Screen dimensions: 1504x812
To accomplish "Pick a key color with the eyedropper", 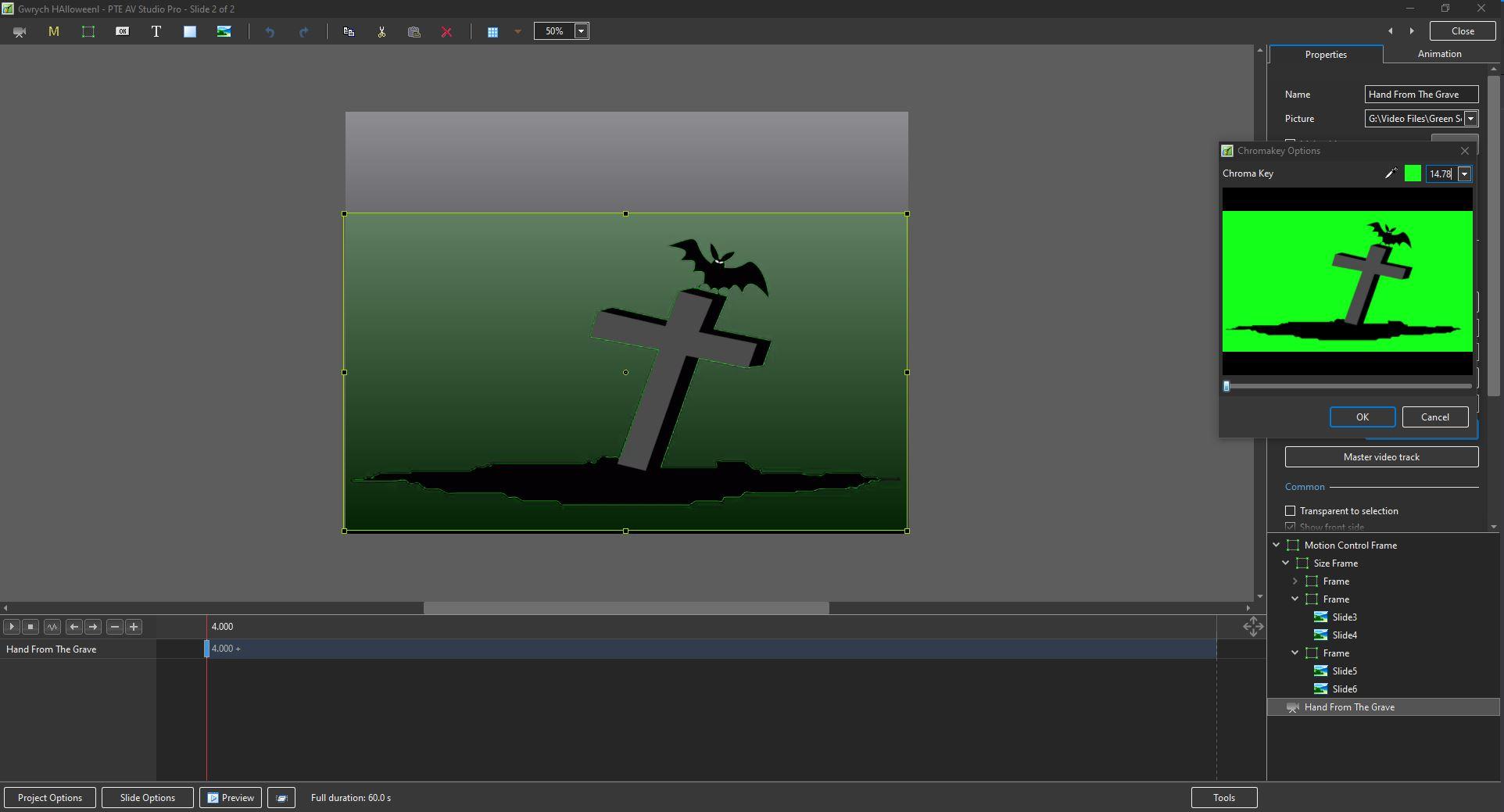I will pos(1391,173).
